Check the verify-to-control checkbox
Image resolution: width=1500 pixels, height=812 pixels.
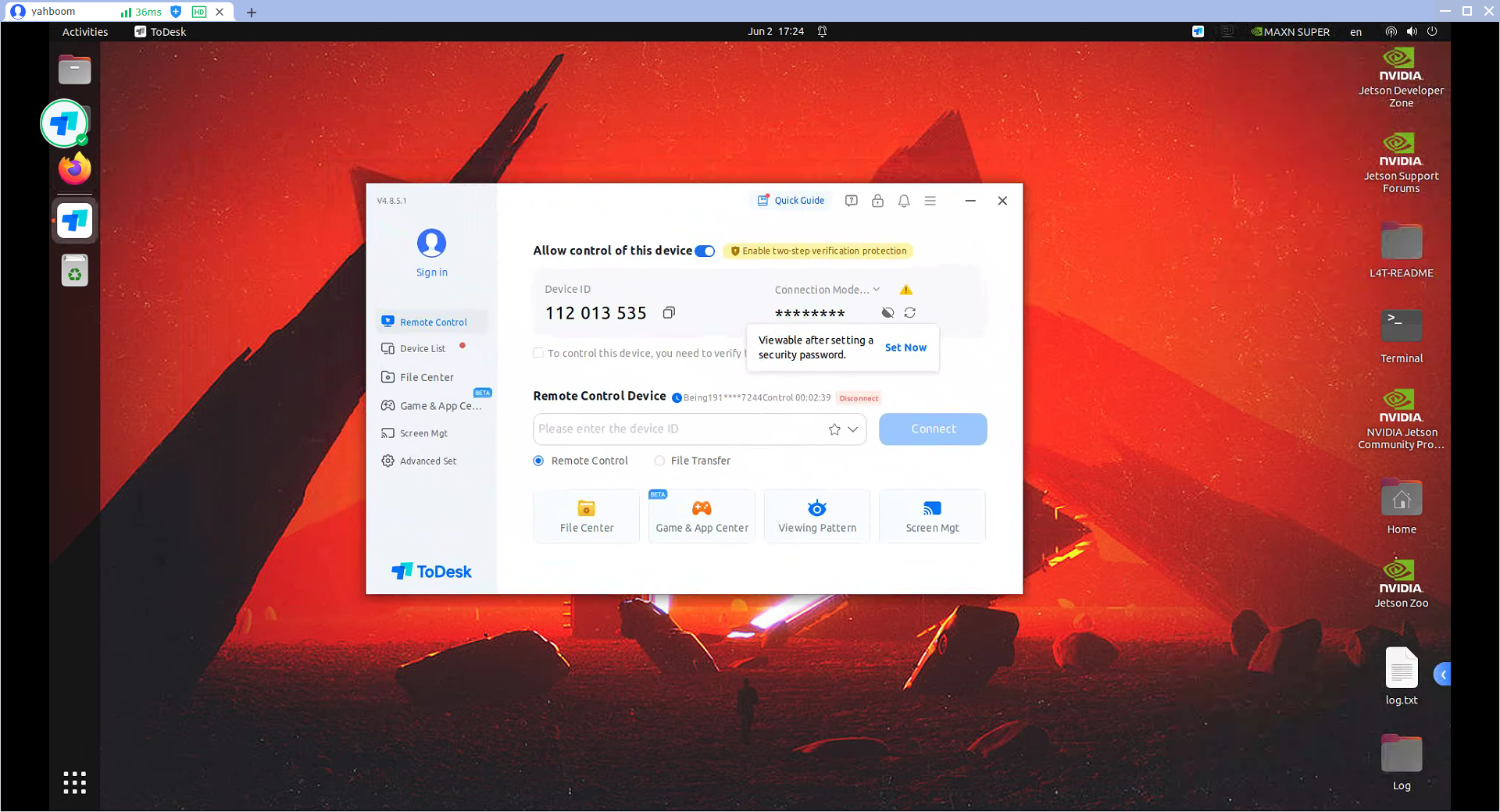click(x=538, y=353)
